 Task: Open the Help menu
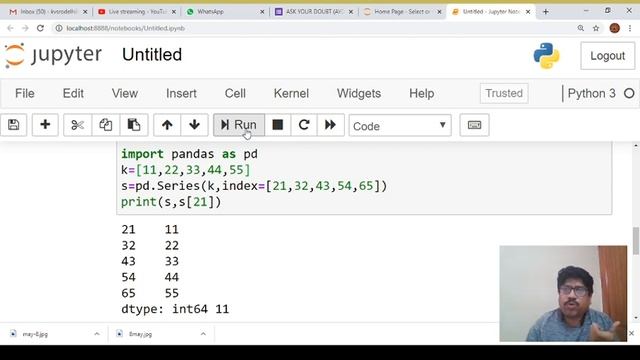click(x=421, y=93)
